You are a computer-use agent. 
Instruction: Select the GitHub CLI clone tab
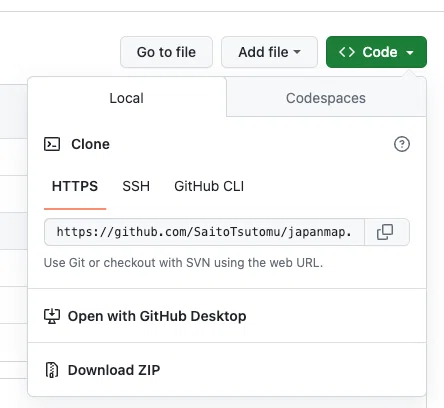pos(209,186)
